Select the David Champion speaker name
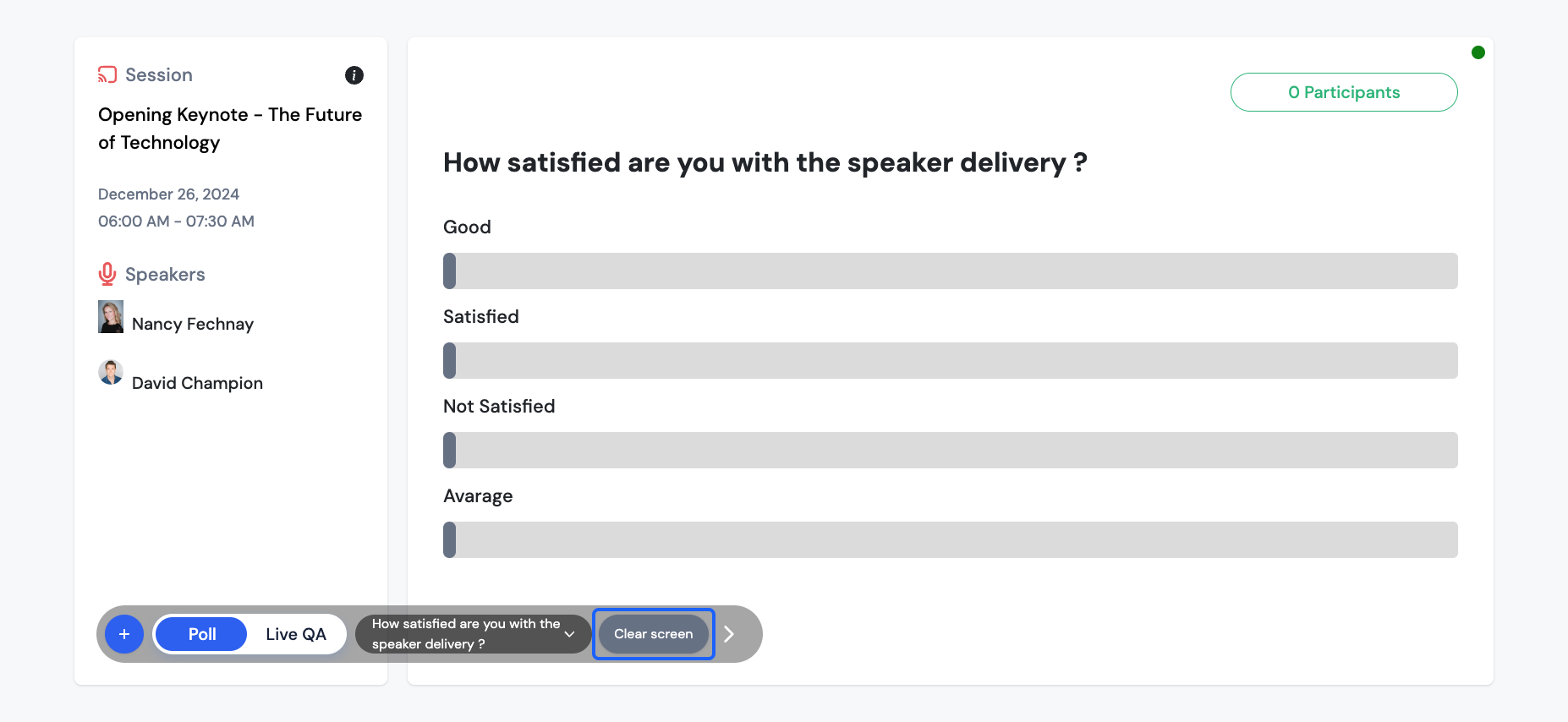 (197, 383)
